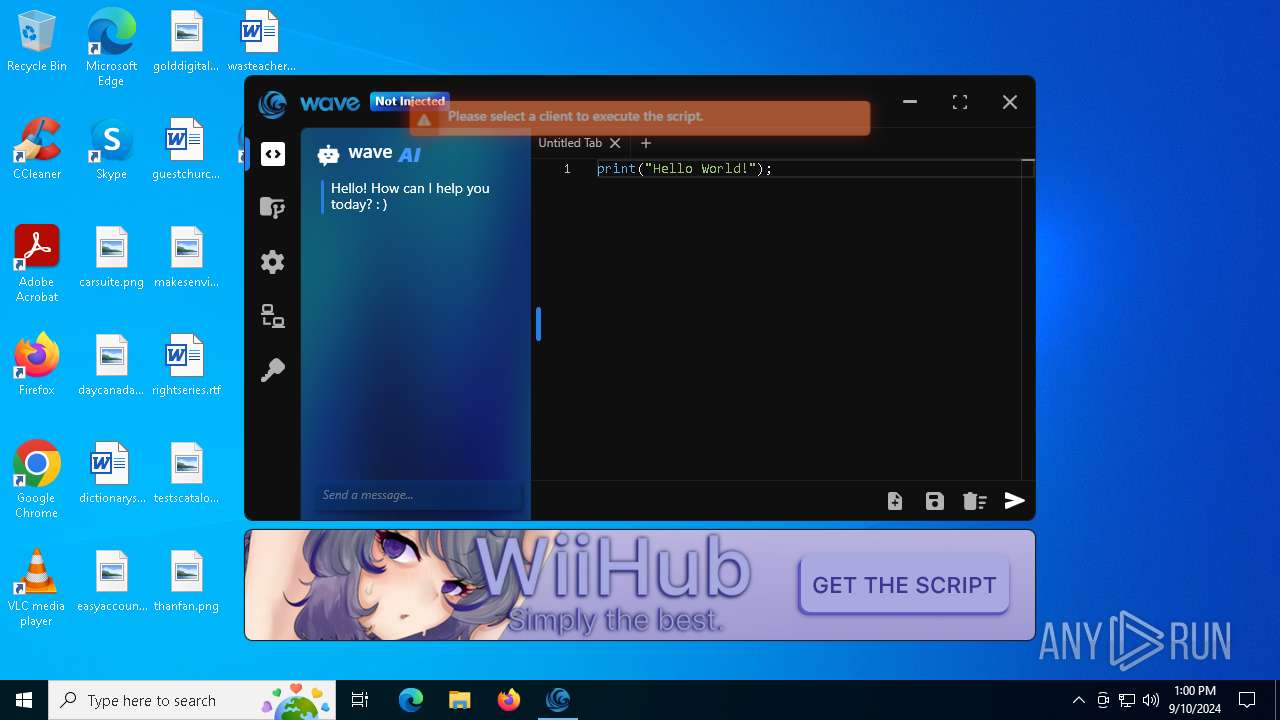Select the CCleaner desktop icon
This screenshot has width=1280, height=720.
point(37,150)
